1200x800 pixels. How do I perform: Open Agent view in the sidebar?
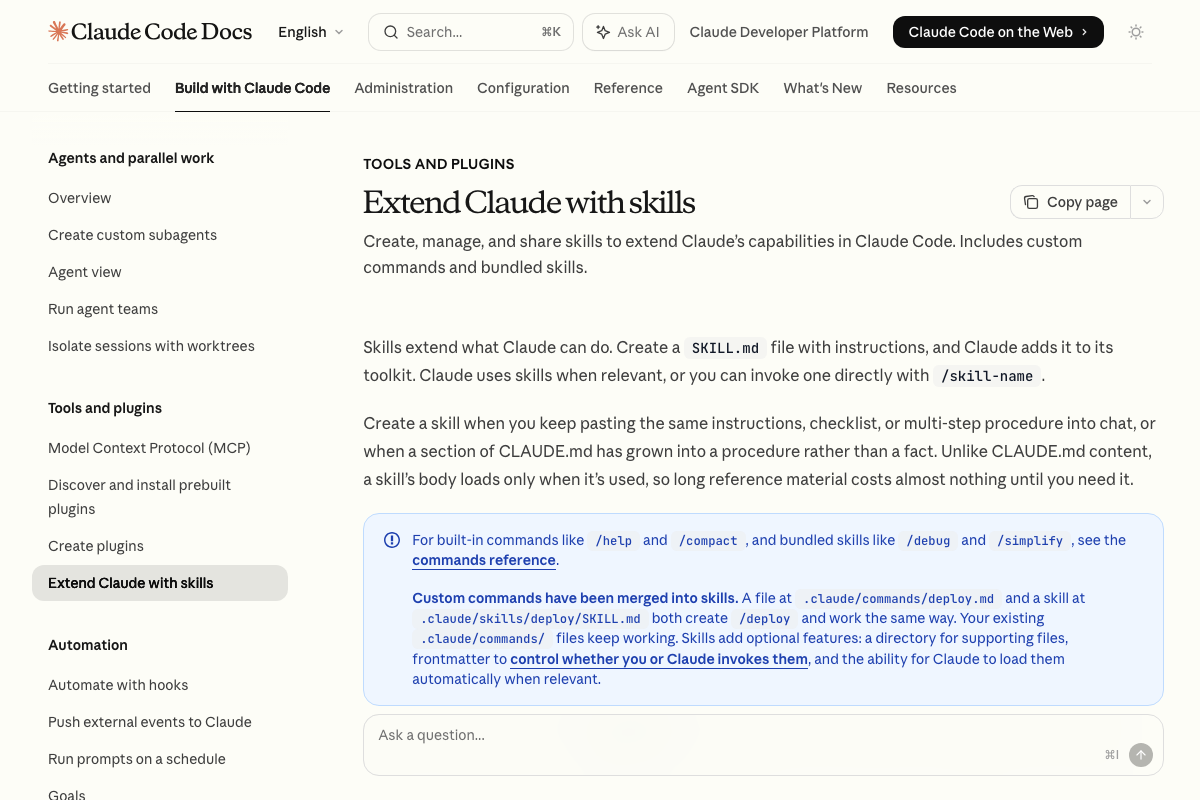[x=85, y=272]
